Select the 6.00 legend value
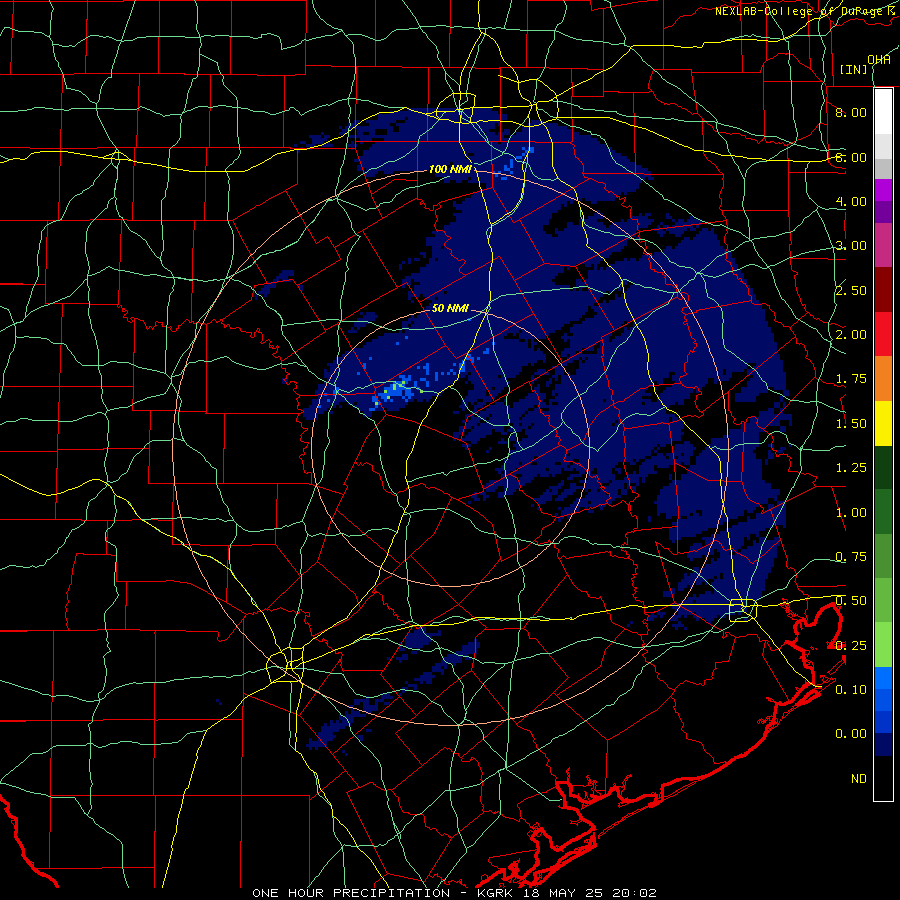900x900 pixels. pos(851,157)
